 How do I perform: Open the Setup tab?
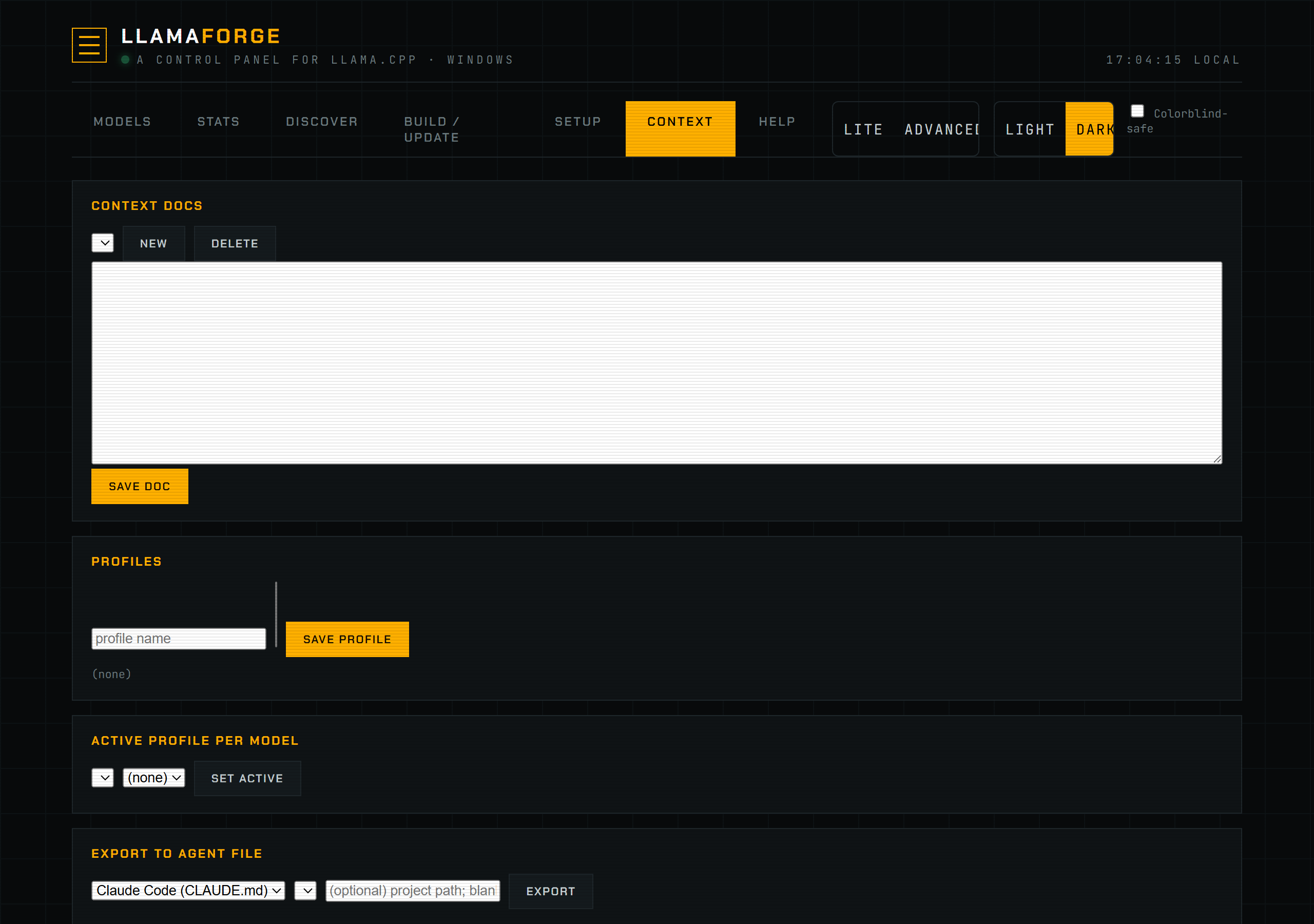click(578, 121)
